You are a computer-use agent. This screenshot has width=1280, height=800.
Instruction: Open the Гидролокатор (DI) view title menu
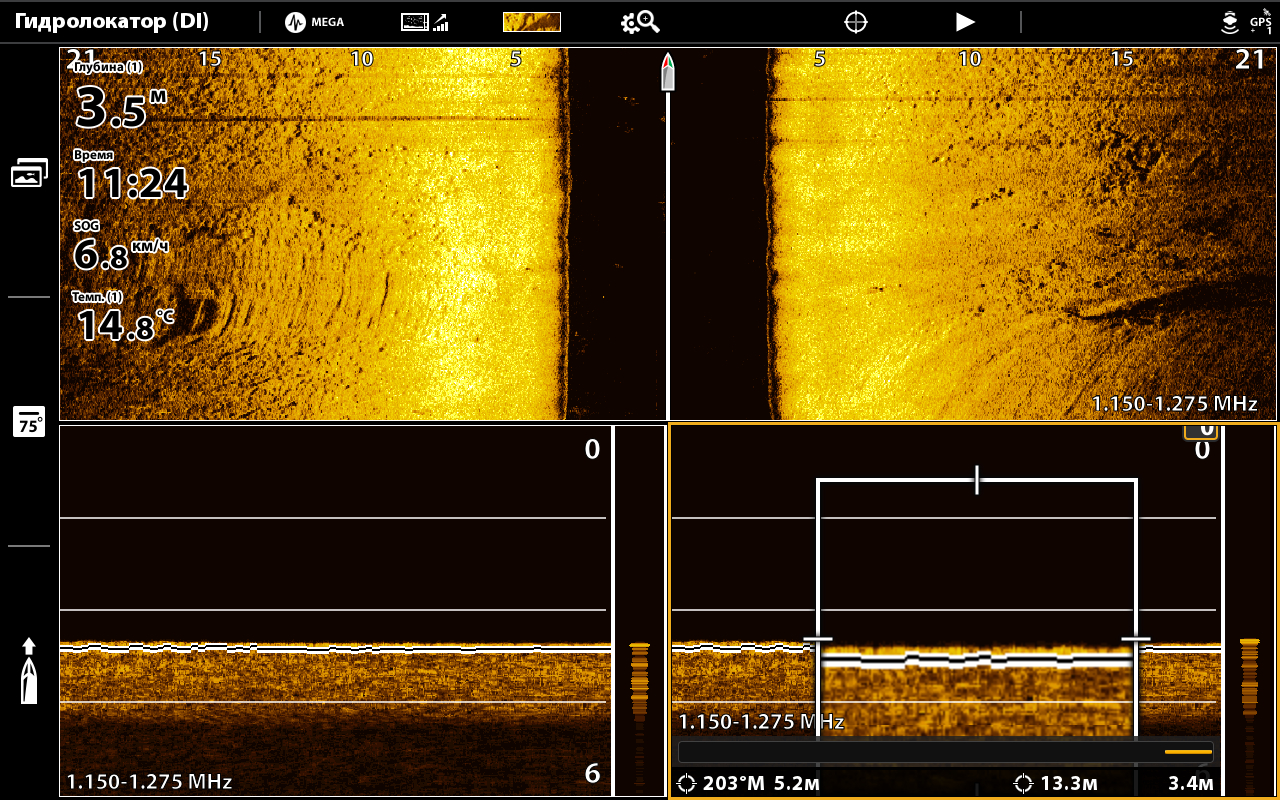(112, 22)
